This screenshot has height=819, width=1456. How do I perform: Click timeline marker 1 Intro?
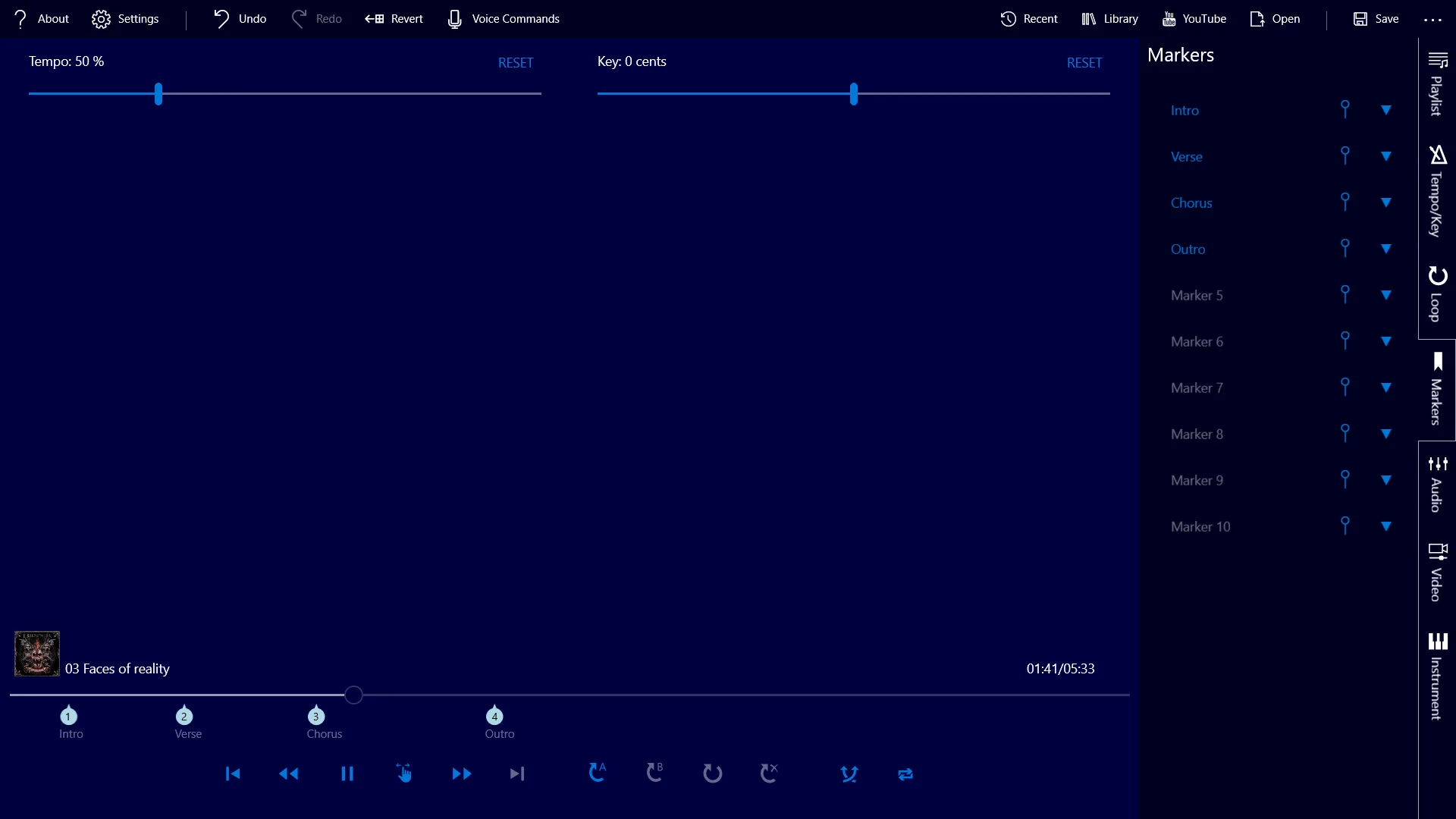(69, 715)
